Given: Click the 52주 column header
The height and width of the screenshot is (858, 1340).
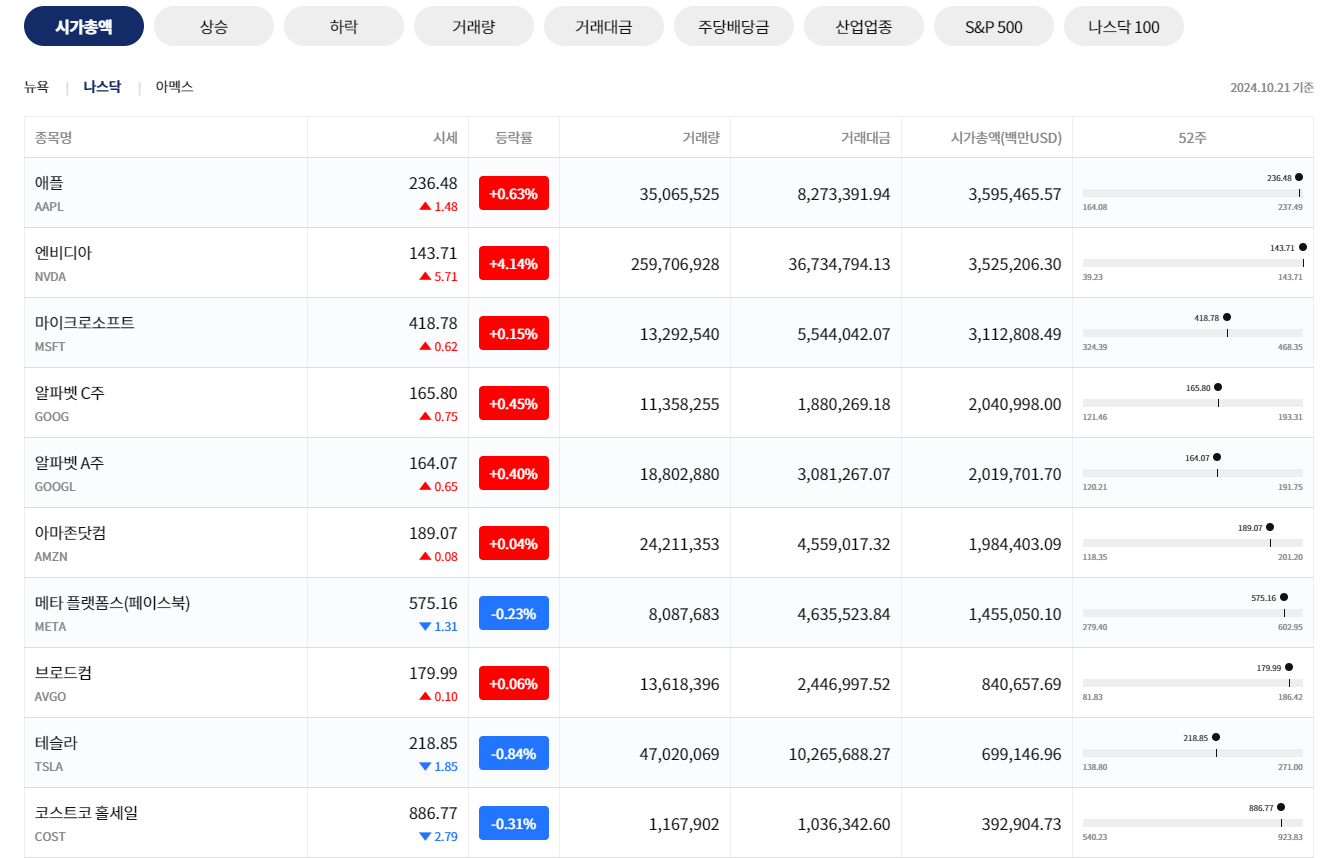Looking at the screenshot, I should (1193, 138).
